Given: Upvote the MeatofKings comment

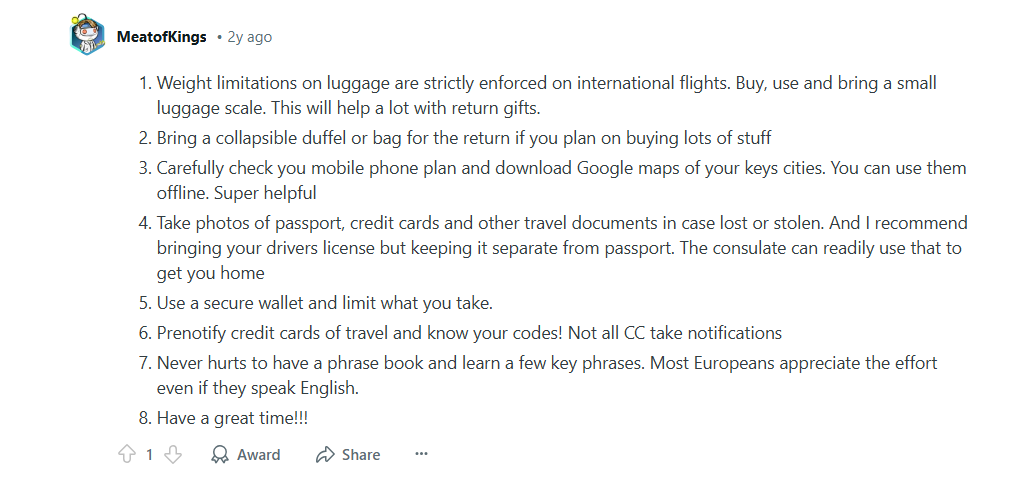Looking at the screenshot, I should tap(126, 454).
